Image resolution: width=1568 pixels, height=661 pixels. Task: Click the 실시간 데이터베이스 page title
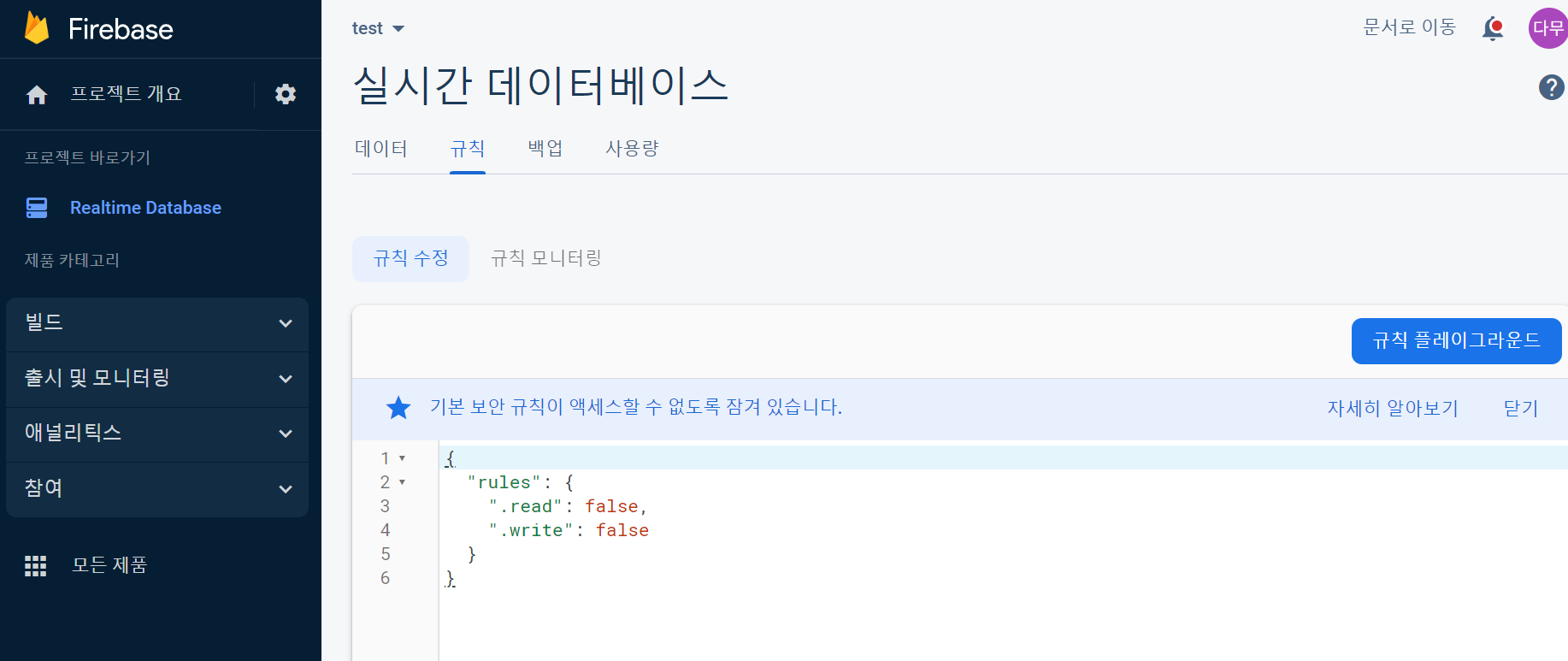click(x=540, y=86)
